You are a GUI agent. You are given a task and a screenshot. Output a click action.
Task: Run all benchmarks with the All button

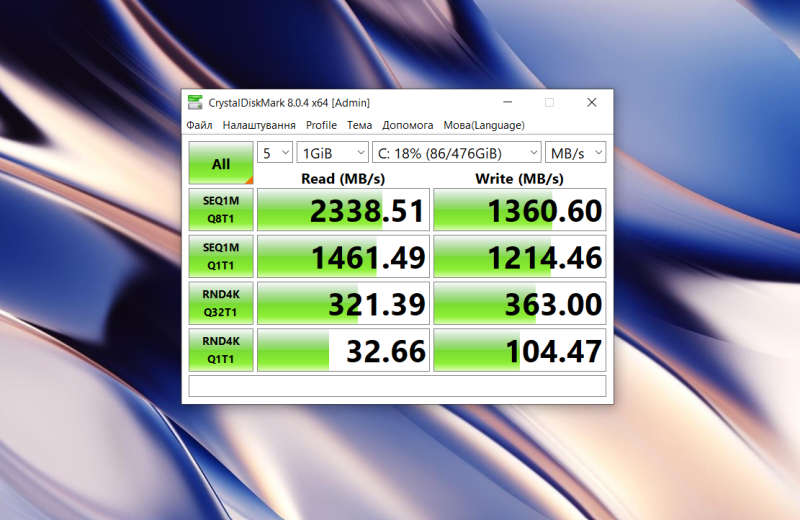pyautogui.click(x=221, y=163)
